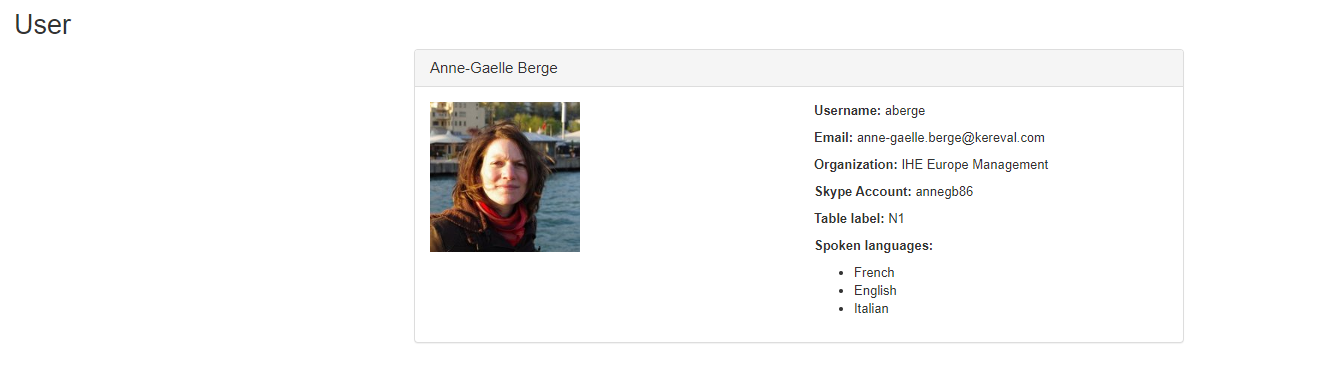The width and height of the screenshot is (1344, 371).
Task: Click the Table label field name
Action: (849, 219)
